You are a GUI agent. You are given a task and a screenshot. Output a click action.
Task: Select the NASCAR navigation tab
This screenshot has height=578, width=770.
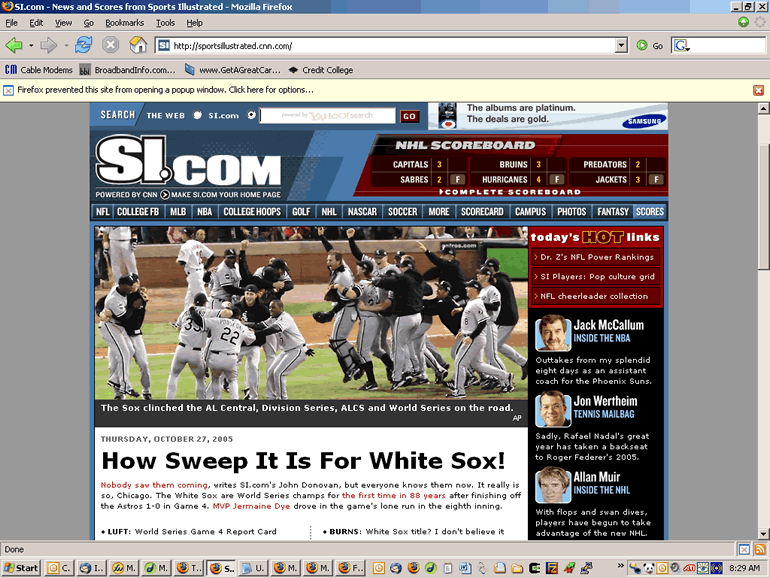tap(362, 212)
